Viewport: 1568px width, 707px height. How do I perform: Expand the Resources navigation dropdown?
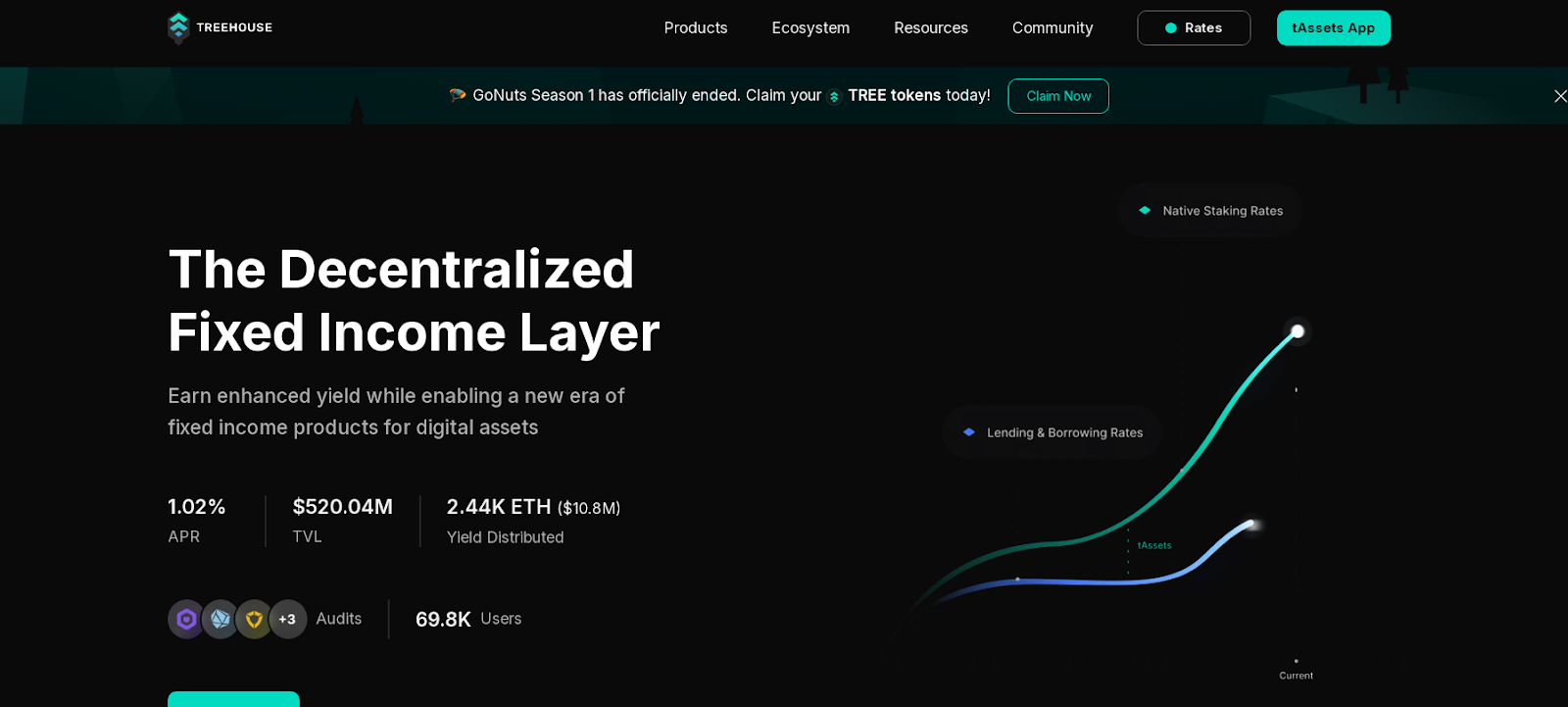coord(930,27)
